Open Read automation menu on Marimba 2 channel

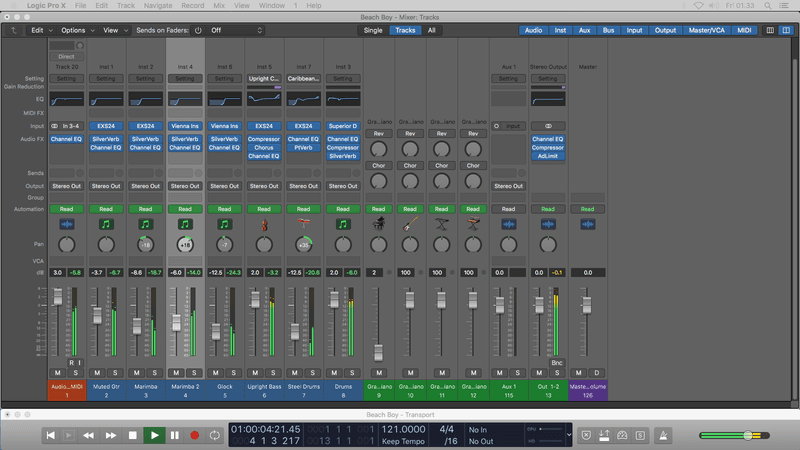(x=185, y=209)
